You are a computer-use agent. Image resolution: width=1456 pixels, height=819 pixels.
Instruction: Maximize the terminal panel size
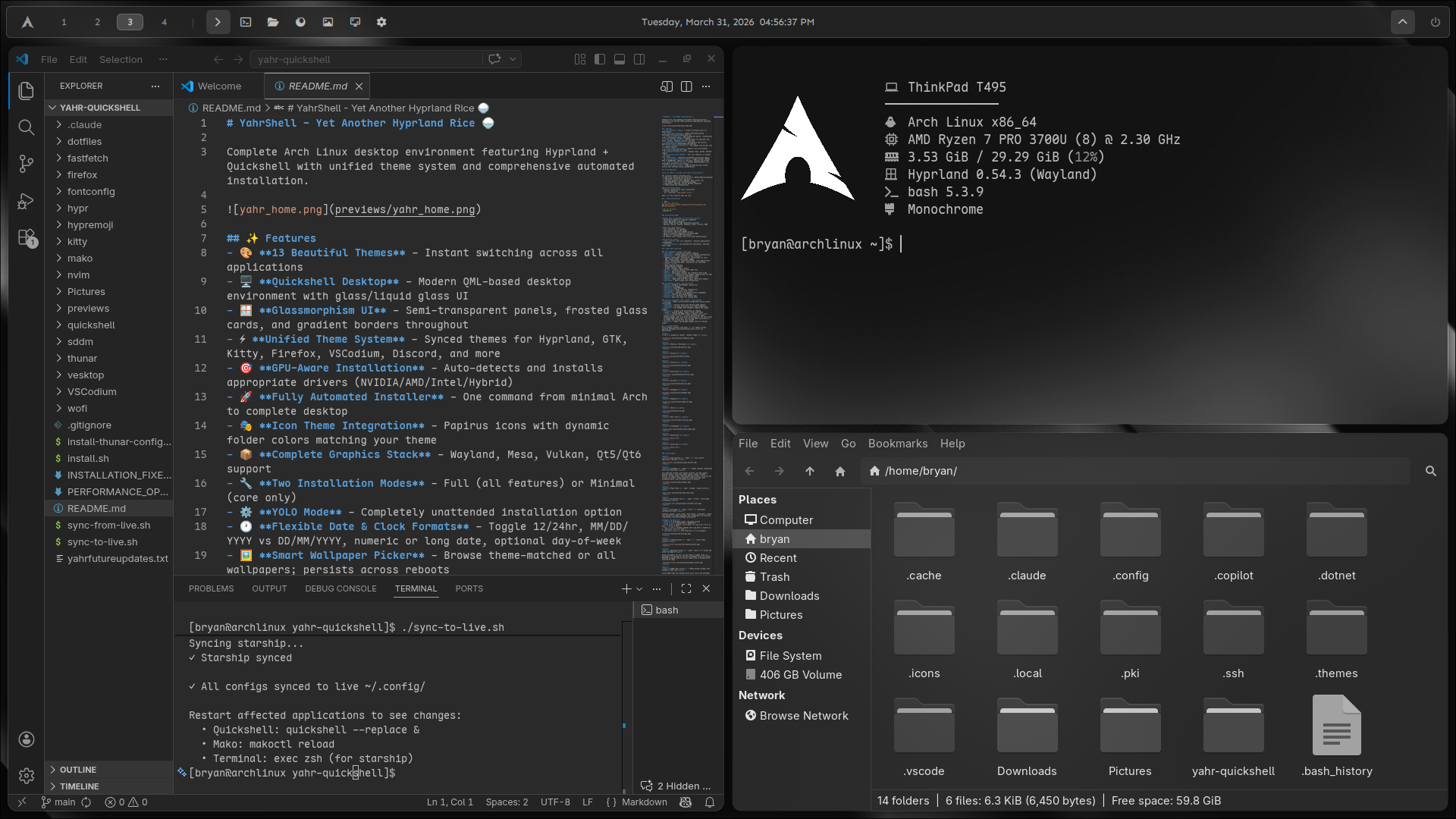[x=686, y=588]
